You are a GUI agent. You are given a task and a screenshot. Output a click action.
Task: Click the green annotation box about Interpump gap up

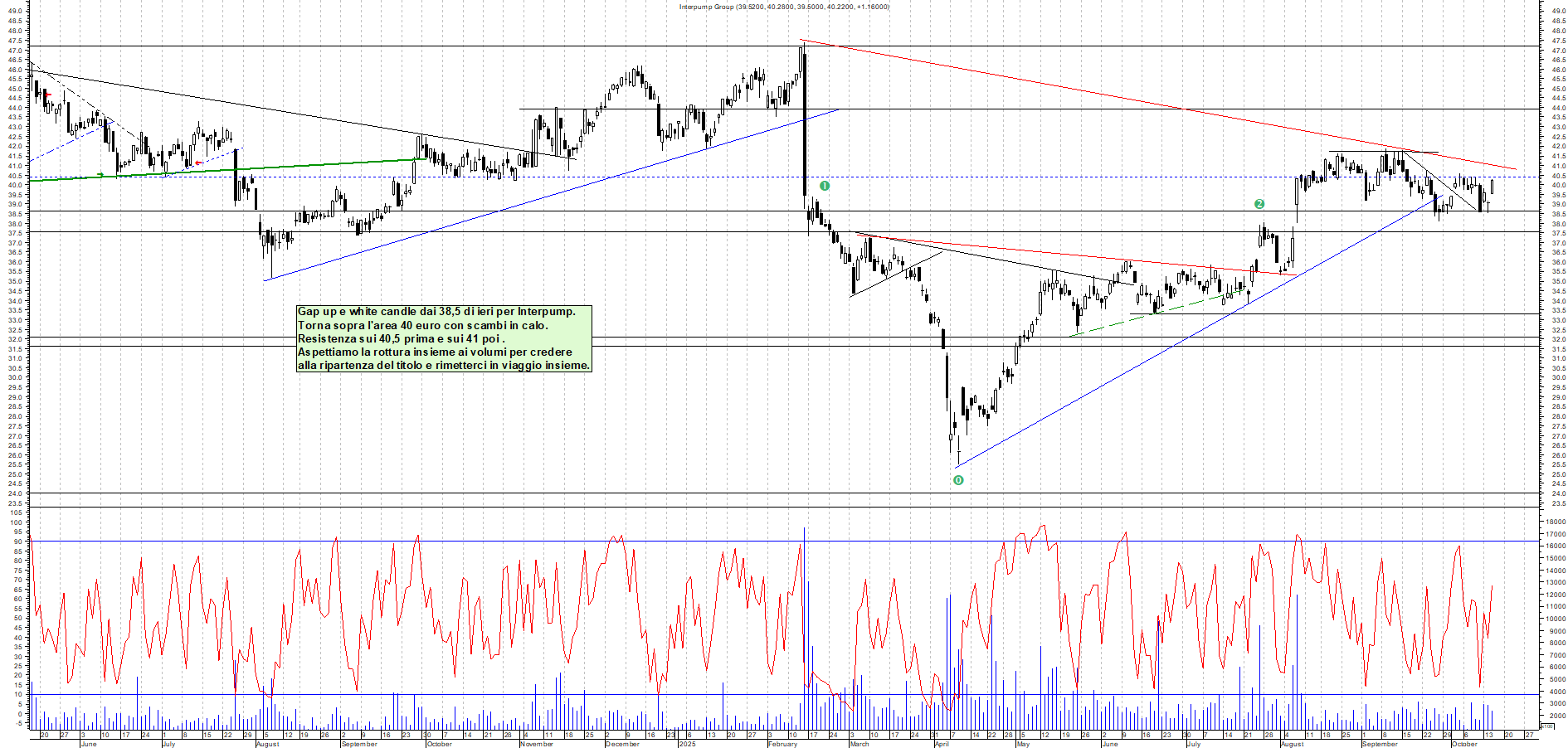click(x=444, y=338)
